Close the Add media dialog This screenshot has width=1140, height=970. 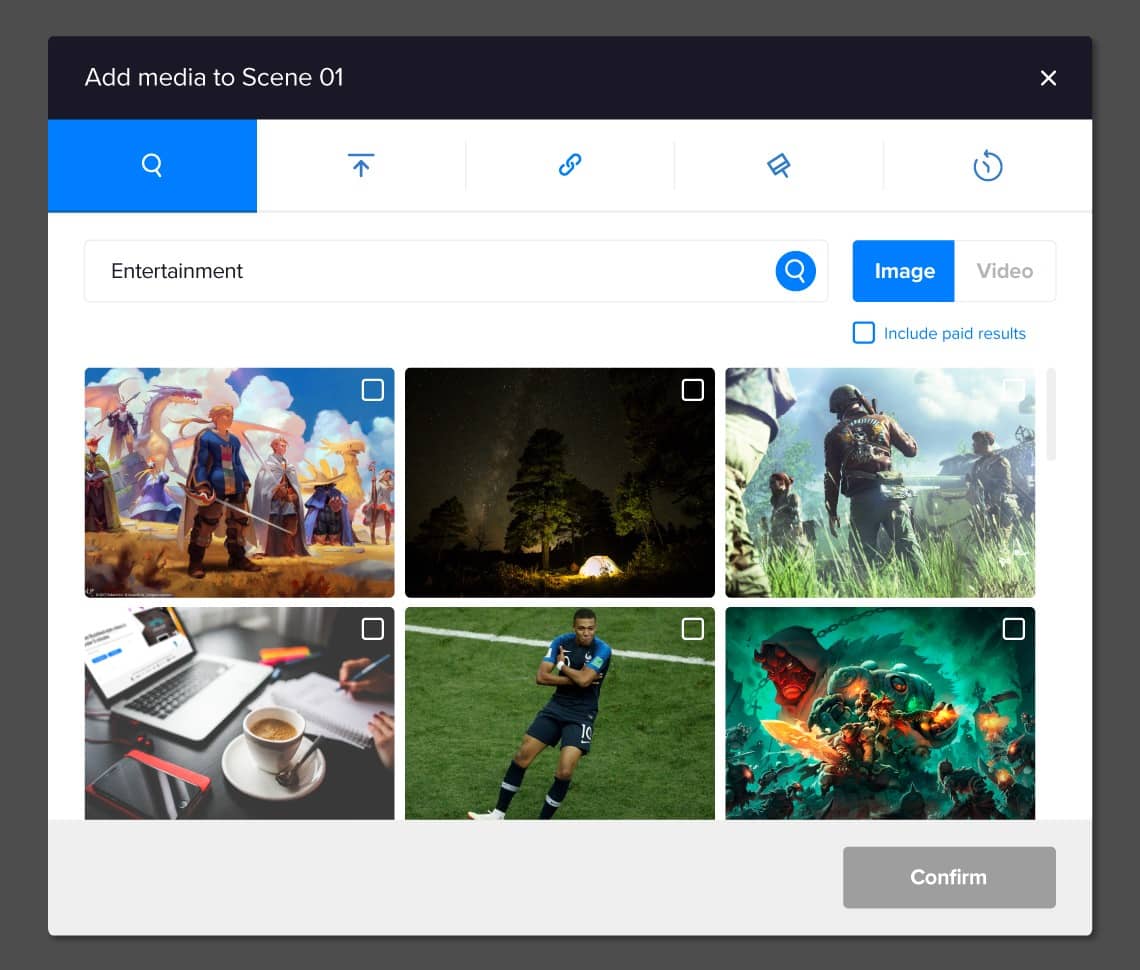click(x=1048, y=78)
